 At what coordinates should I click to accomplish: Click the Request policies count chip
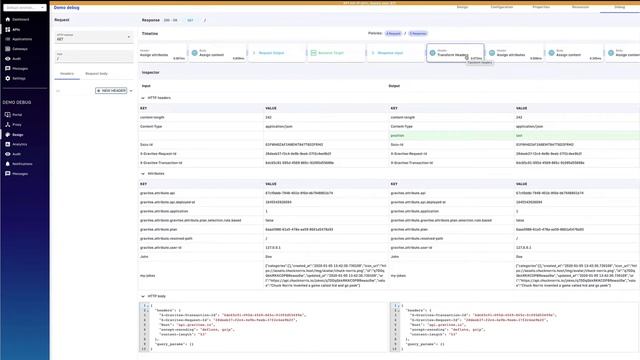[393, 33]
